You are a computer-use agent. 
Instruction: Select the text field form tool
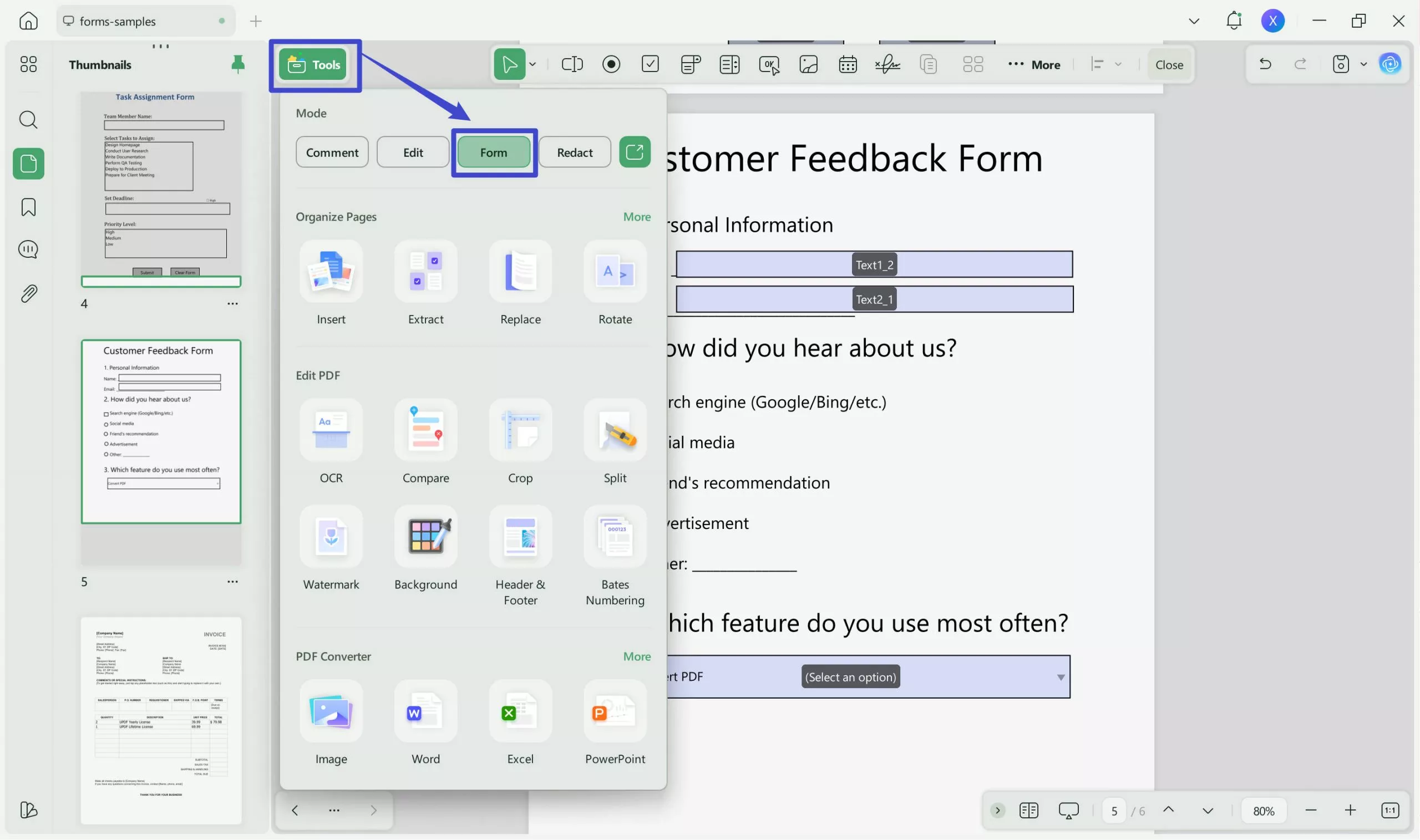pyautogui.click(x=572, y=64)
